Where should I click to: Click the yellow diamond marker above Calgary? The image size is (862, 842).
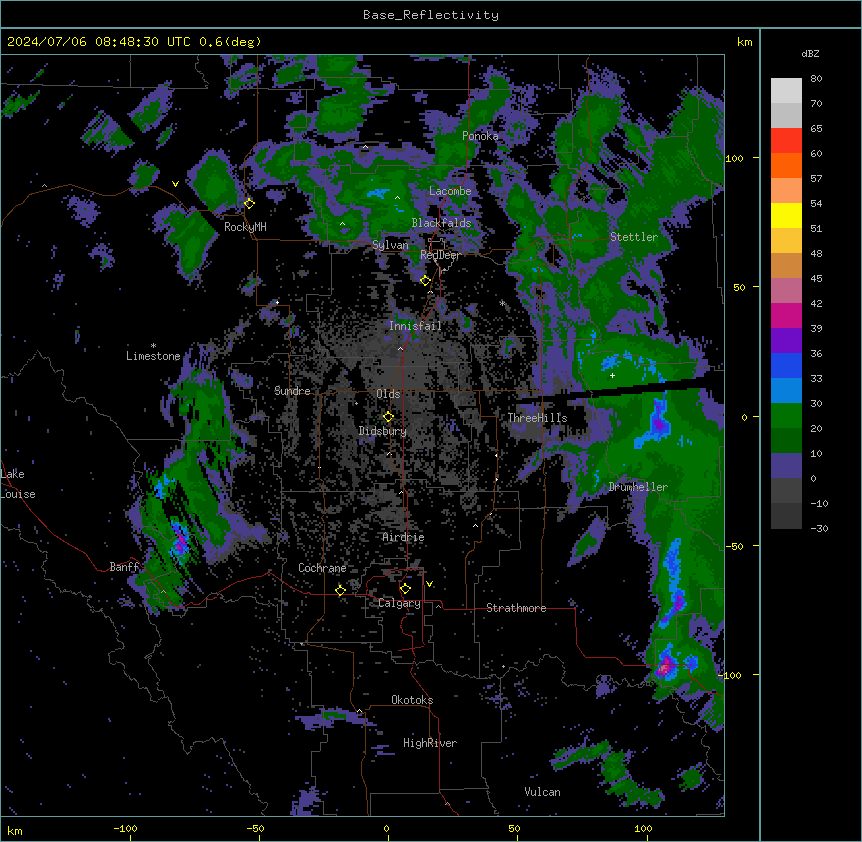click(405, 589)
